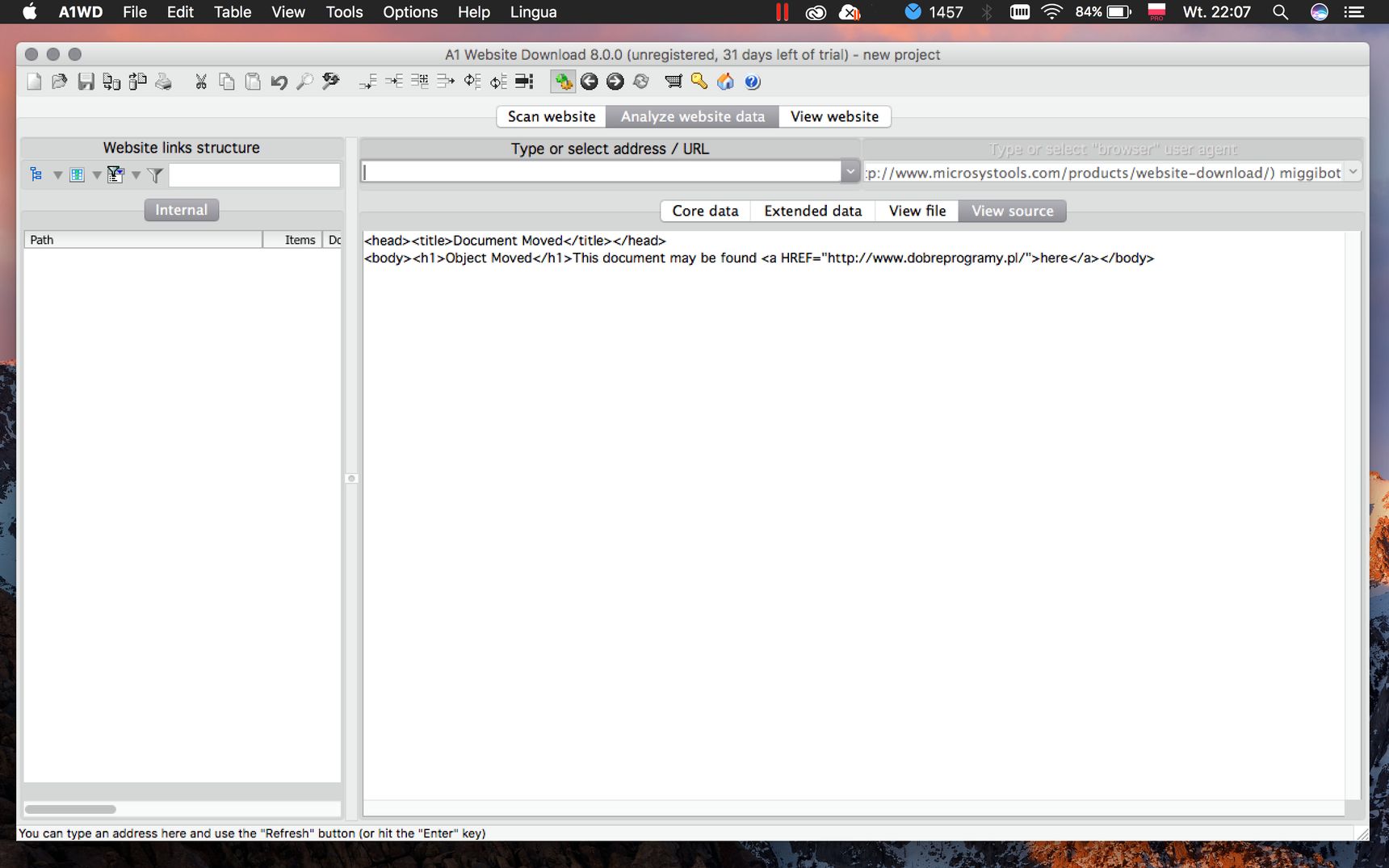Focus the website links quick filter text box
Image resolution: width=1389 pixels, height=868 pixels.
[254, 175]
